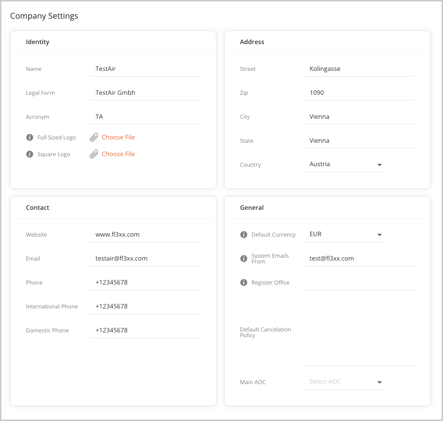The height and width of the screenshot is (421, 443).
Task: Click info icon next to Default Currency
Action: coord(244,235)
